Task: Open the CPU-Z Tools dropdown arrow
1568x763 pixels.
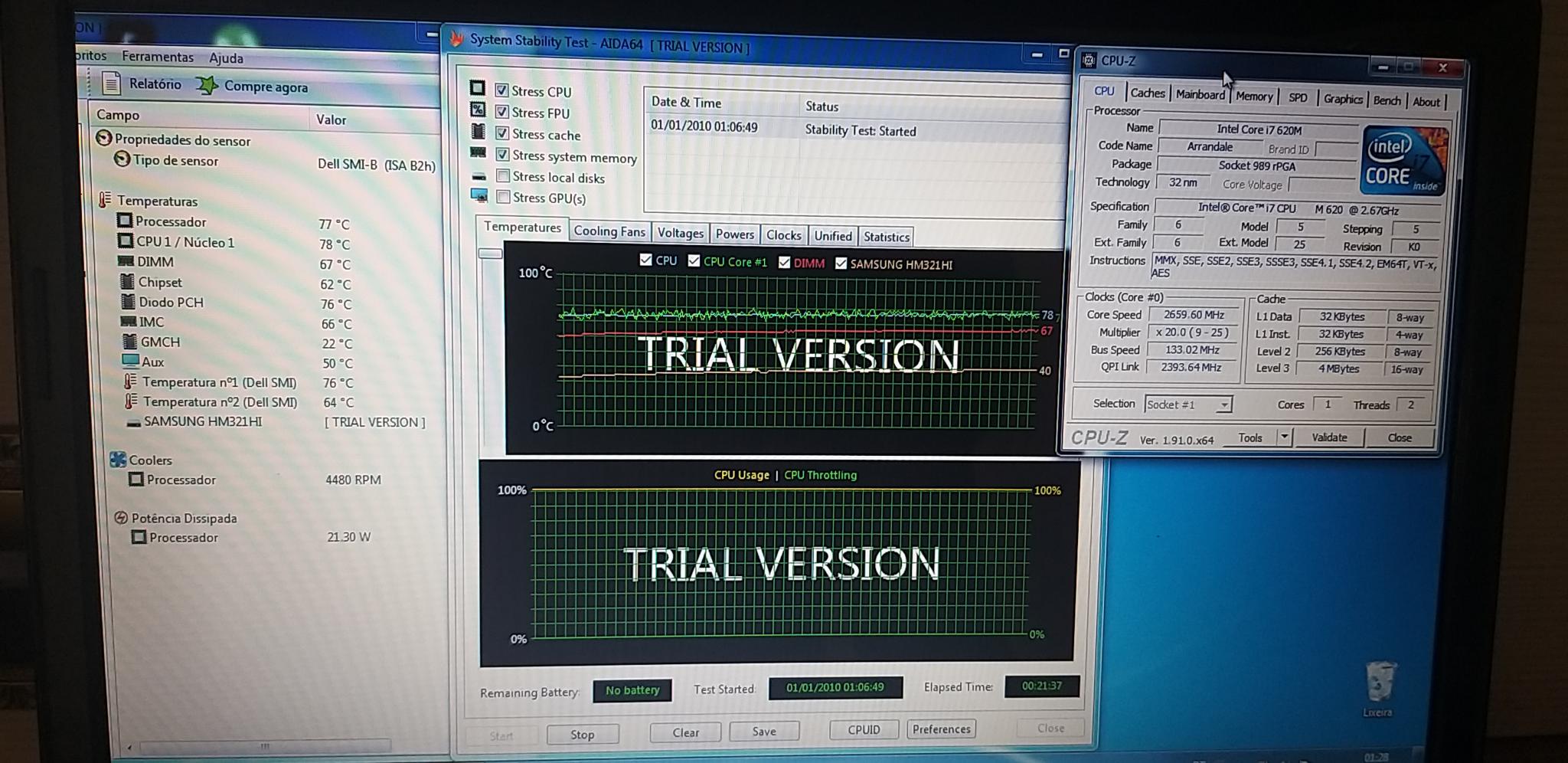Action: click(1284, 437)
